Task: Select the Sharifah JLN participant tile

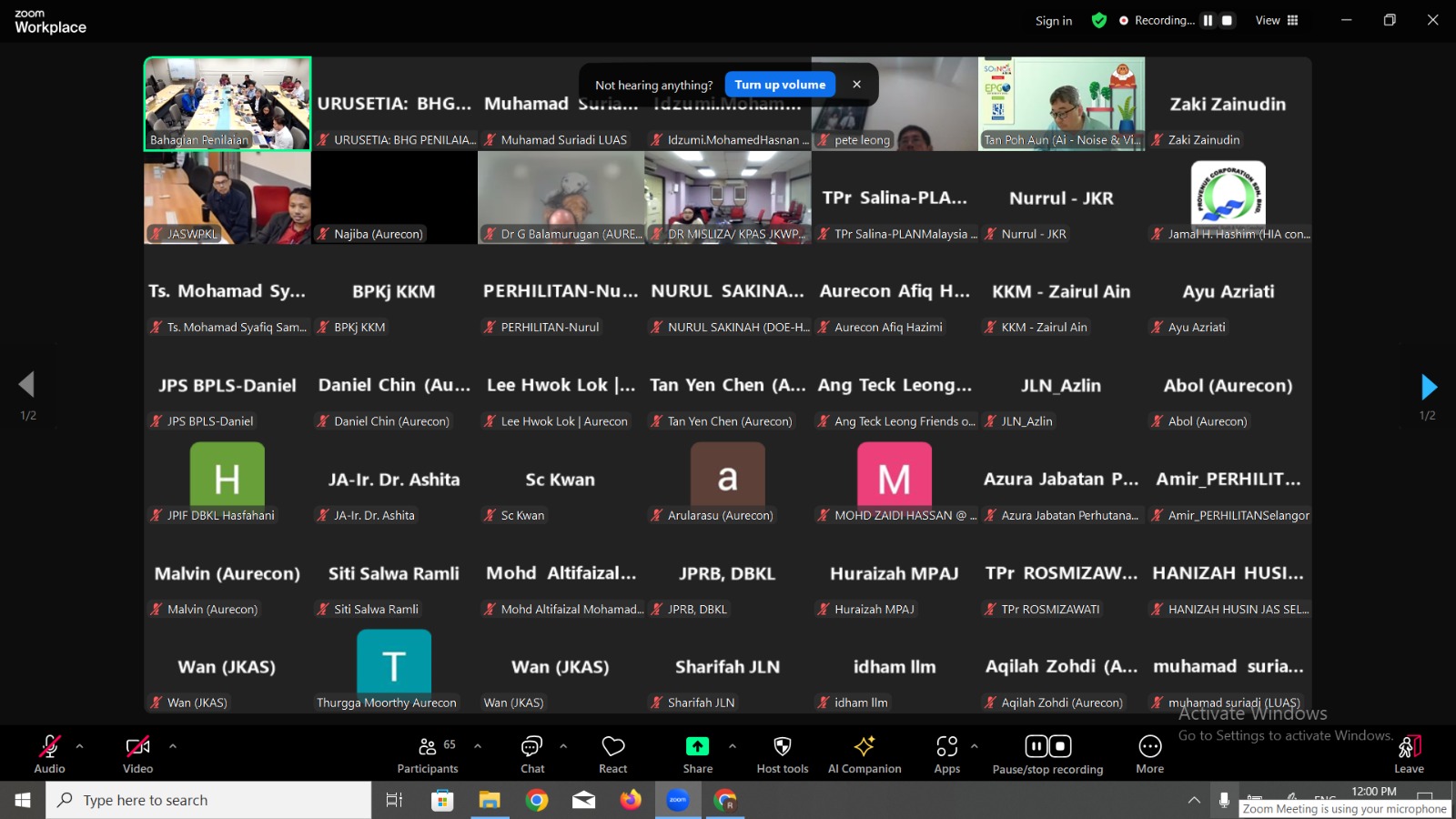Action: [728, 666]
